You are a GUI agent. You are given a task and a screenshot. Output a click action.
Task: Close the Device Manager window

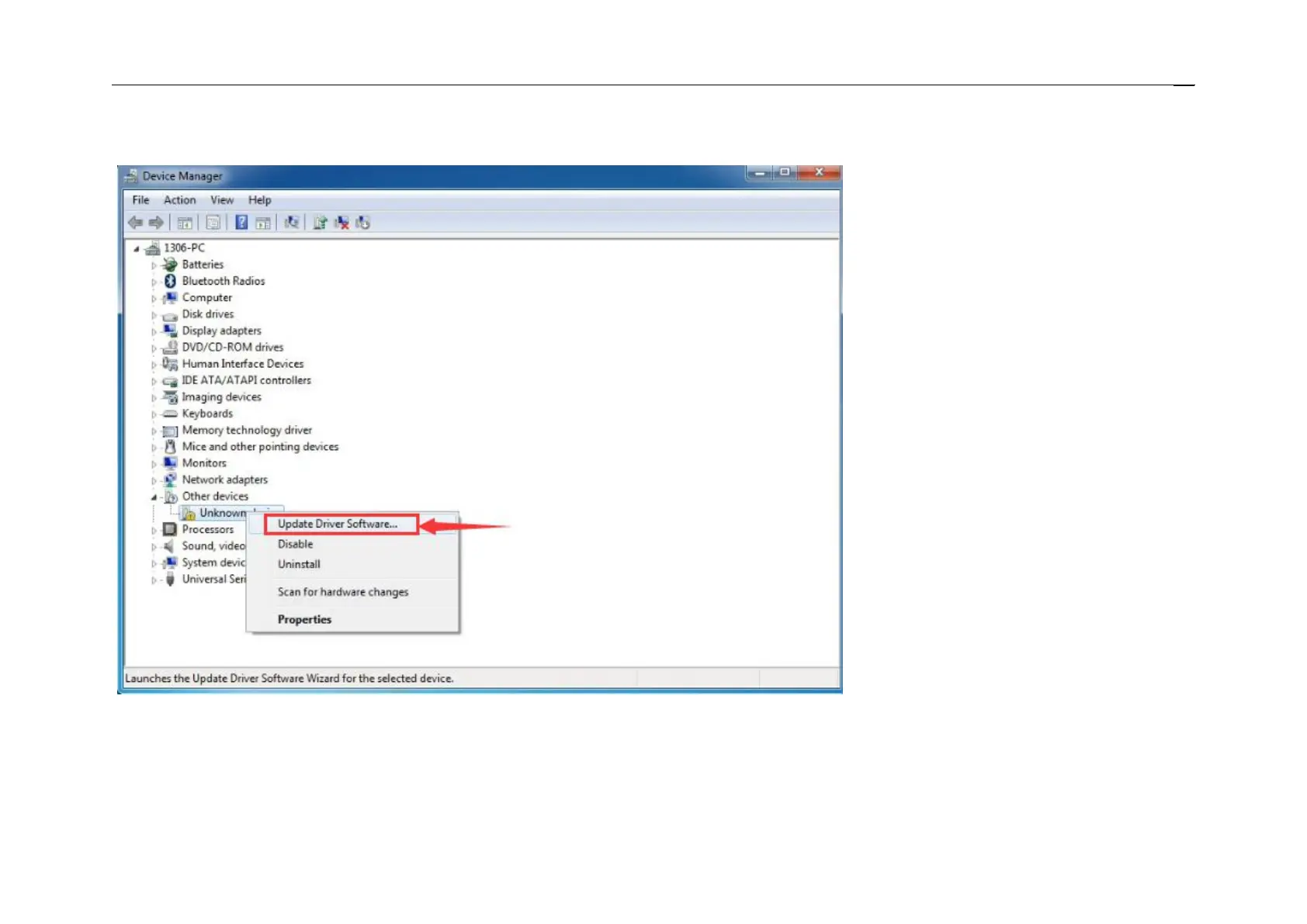pos(818,172)
